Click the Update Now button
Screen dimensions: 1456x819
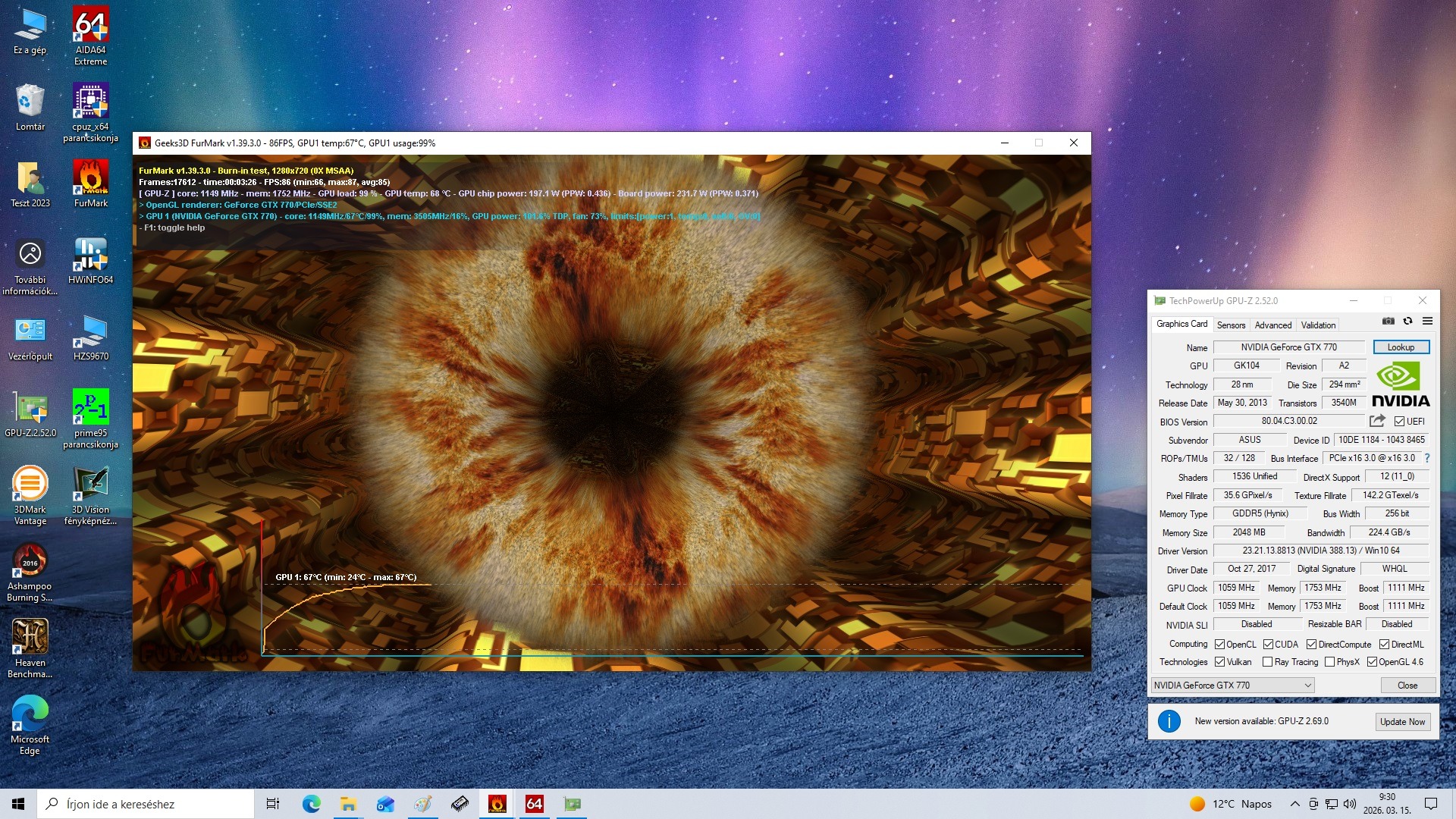click(x=1402, y=722)
